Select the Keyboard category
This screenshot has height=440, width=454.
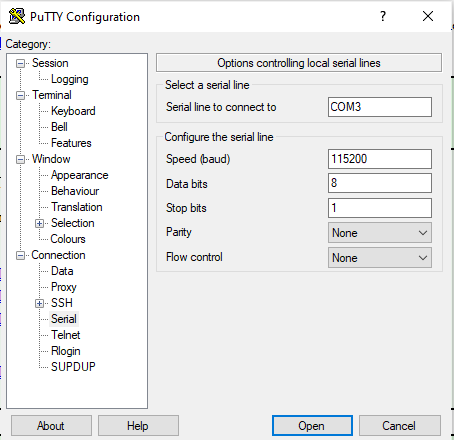(x=73, y=111)
